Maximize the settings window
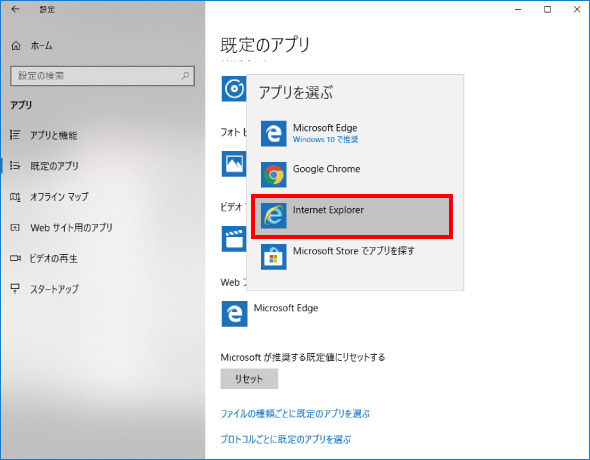590x460 pixels. click(x=547, y=9)
